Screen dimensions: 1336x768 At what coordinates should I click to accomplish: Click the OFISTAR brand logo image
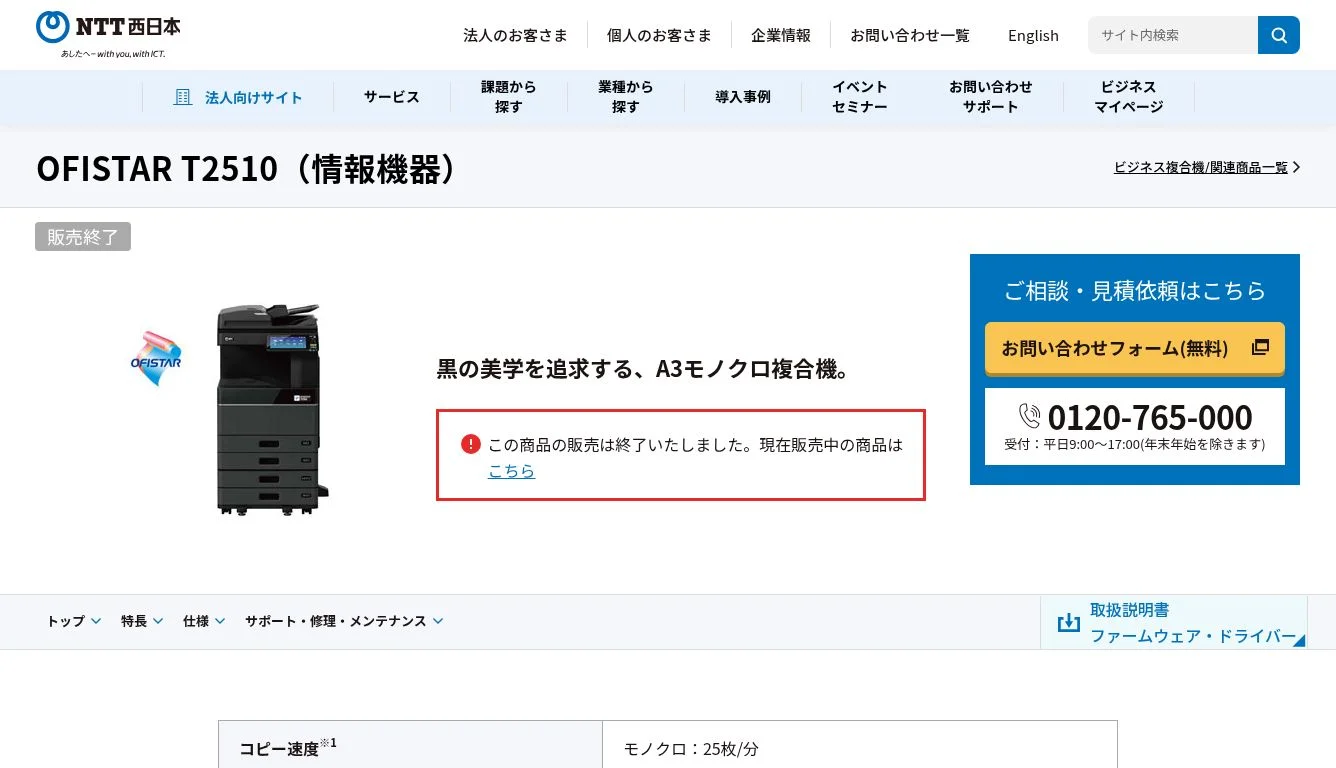pos(156,358)
